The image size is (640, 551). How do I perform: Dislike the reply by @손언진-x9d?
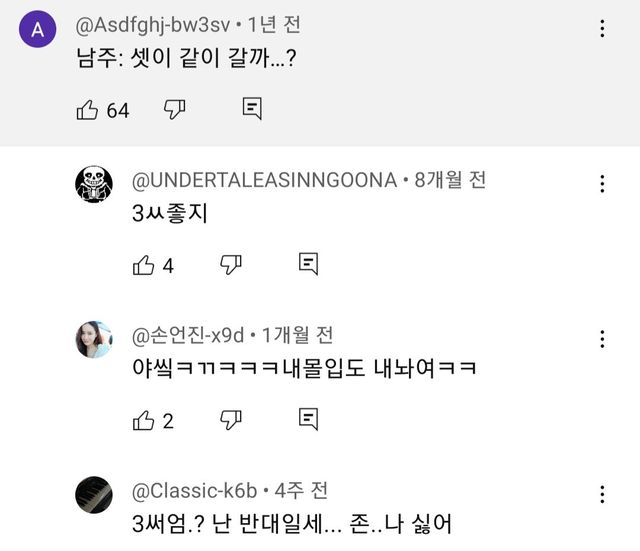pos(231,420)
